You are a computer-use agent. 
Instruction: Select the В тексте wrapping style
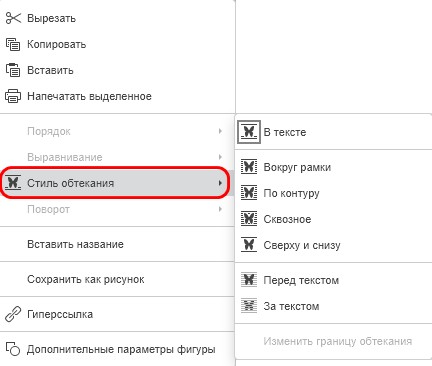point(333,132)
